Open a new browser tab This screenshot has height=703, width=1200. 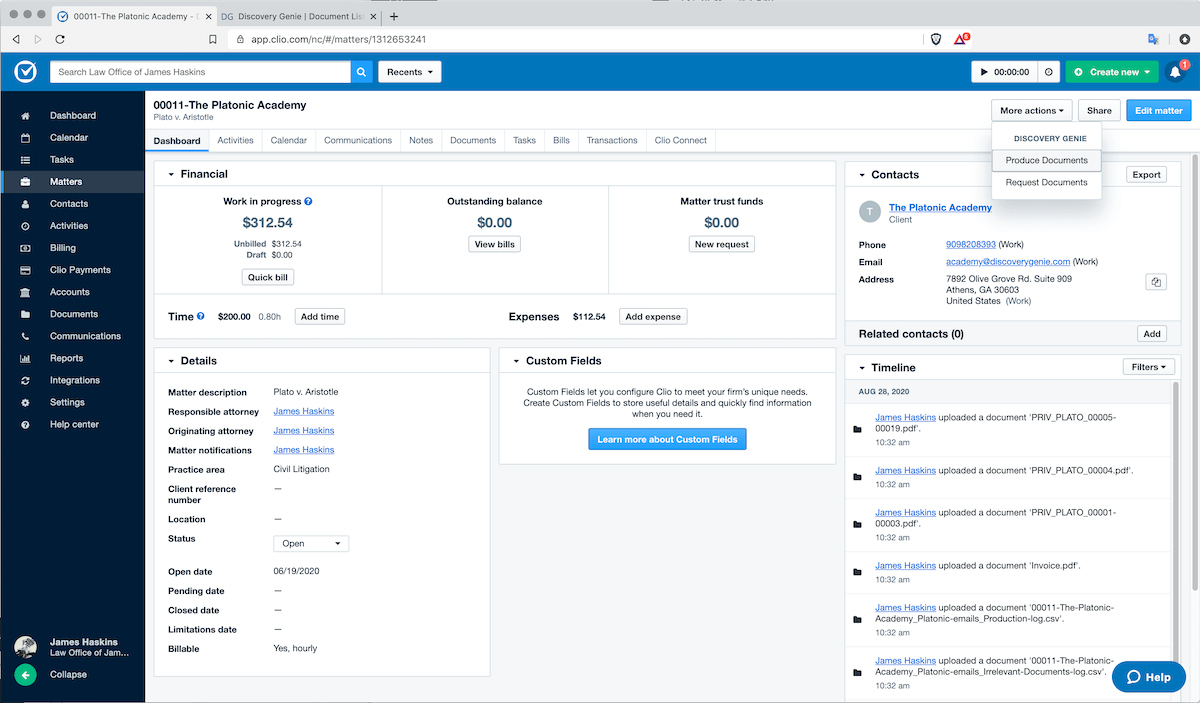point(394,16)
